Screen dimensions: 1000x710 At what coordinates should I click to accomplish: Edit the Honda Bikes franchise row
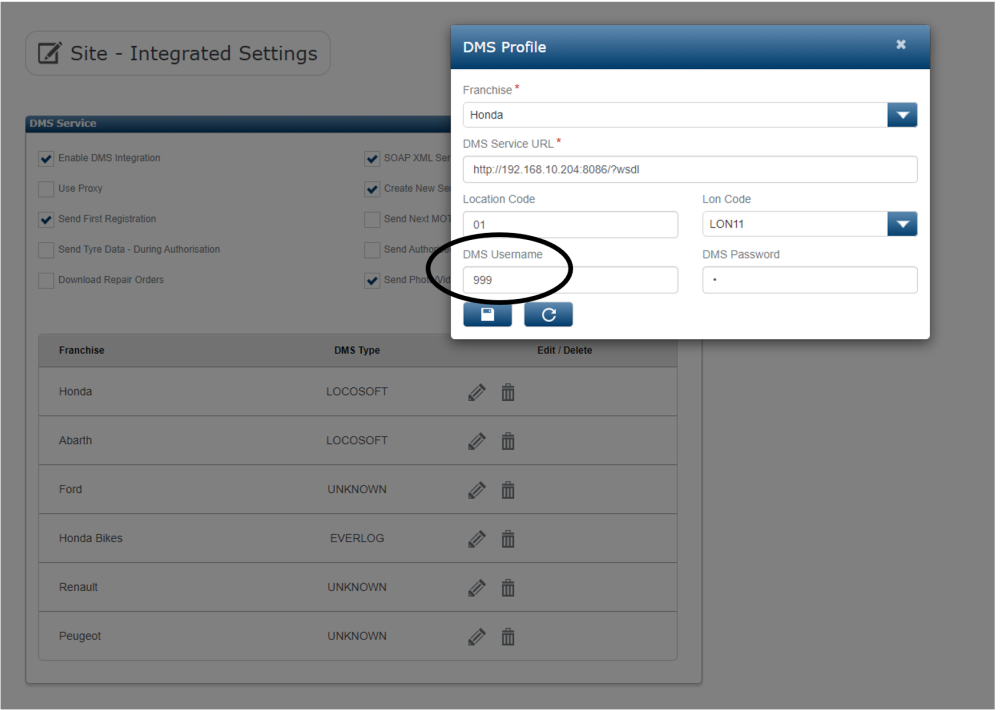tap(476, 539)
